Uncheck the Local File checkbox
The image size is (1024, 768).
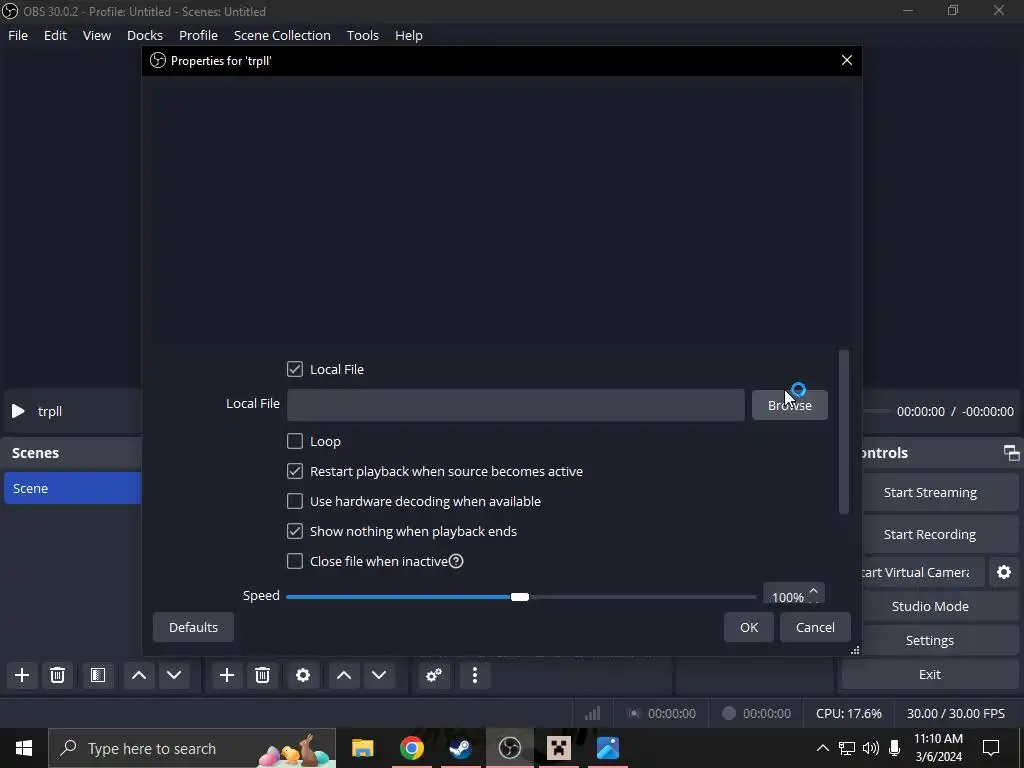tap(295, 369)
